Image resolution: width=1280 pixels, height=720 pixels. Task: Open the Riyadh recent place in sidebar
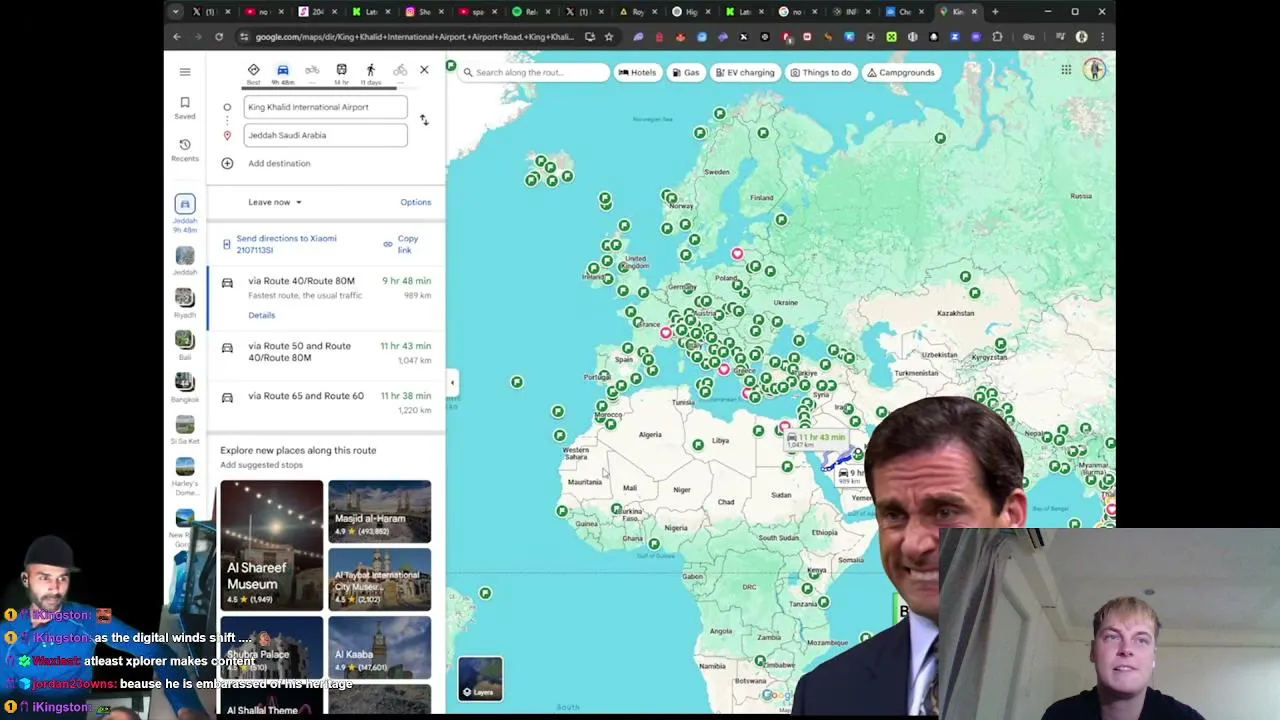(x=185, y=304)
